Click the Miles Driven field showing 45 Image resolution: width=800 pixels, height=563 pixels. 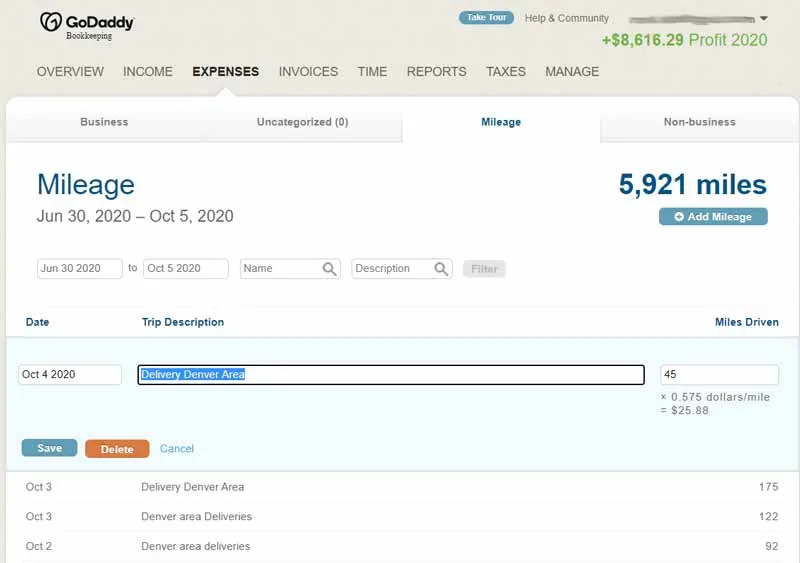pyautogui.click(x=719, y=375)
